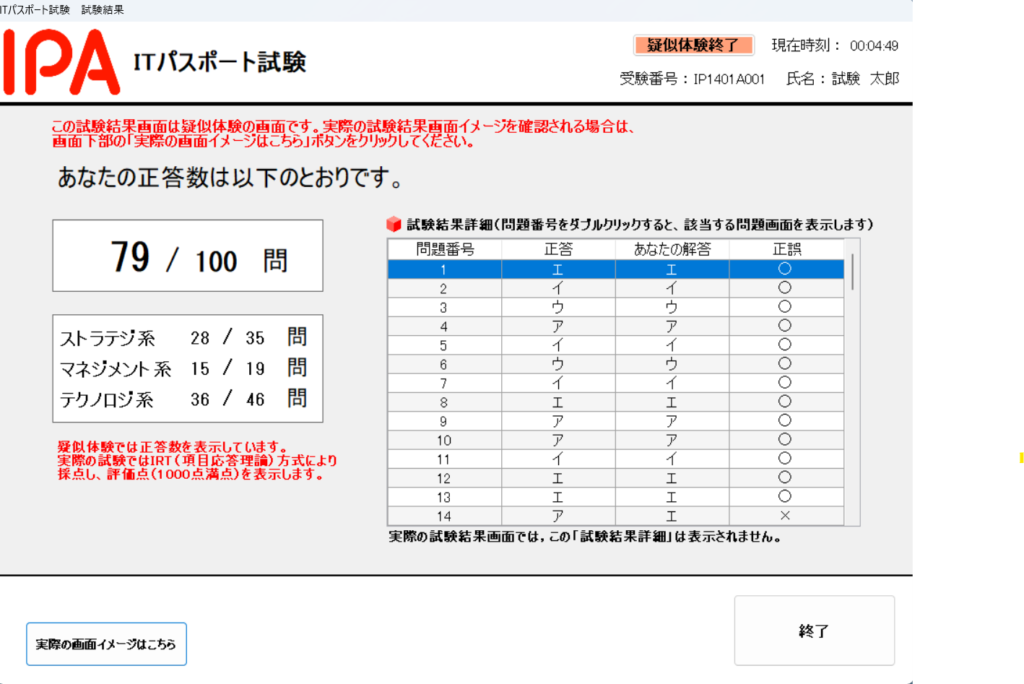Click the 問題番号 column header
Image resolution: width=1024 pixels, height=684 pixels.
(444, 249)
